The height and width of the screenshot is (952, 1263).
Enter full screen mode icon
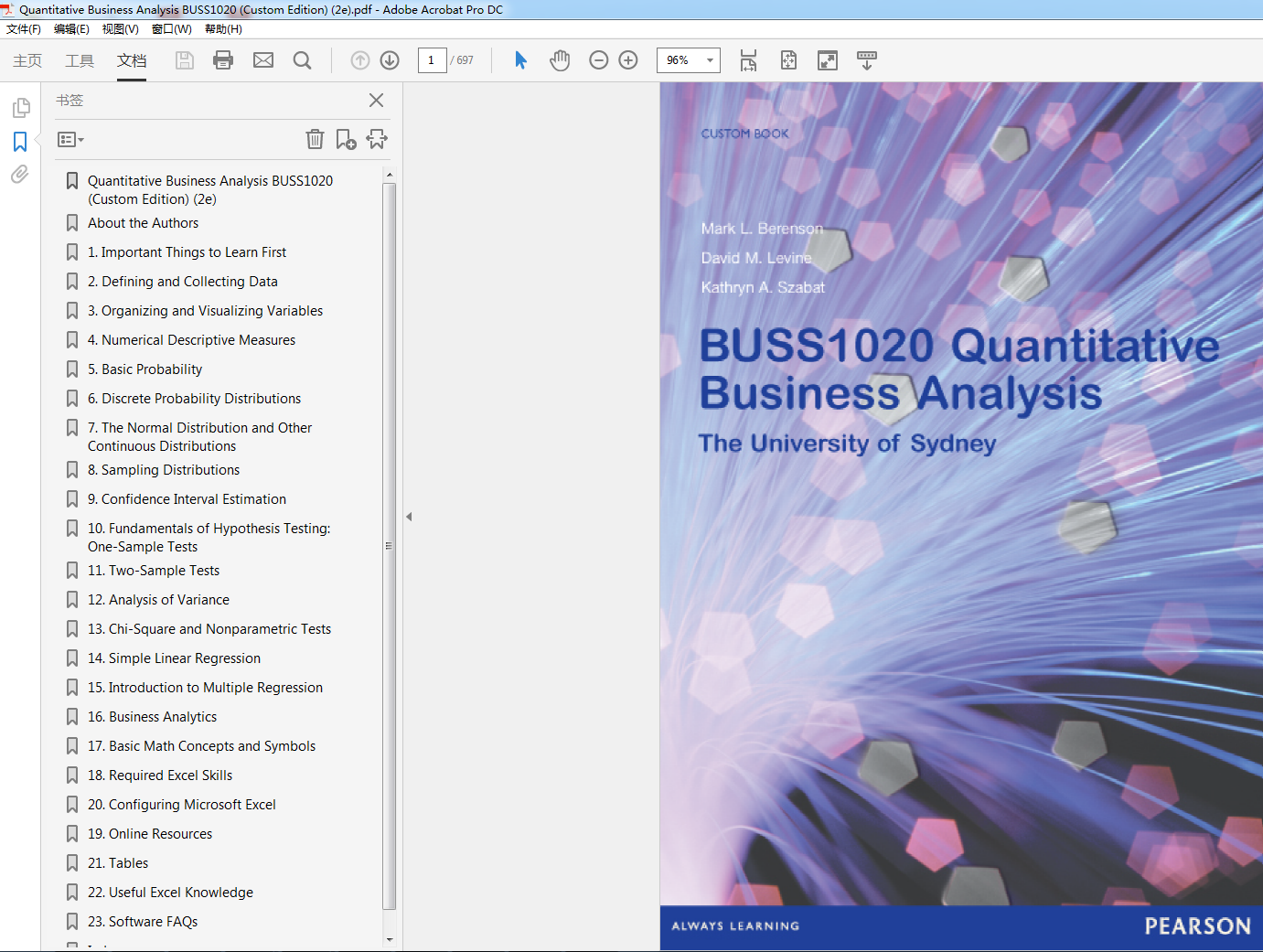[828, 60]
